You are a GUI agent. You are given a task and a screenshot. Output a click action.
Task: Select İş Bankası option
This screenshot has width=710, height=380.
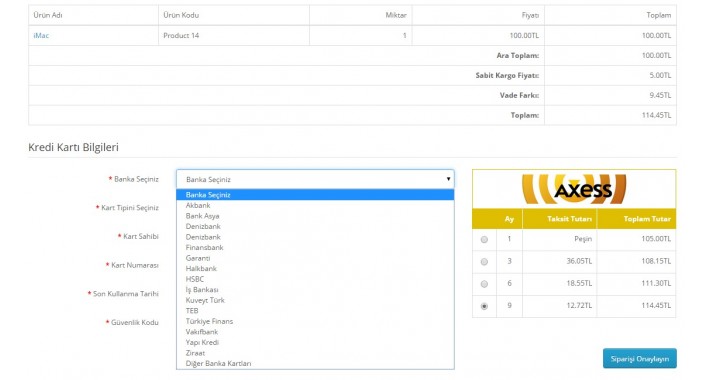(315, 289)
